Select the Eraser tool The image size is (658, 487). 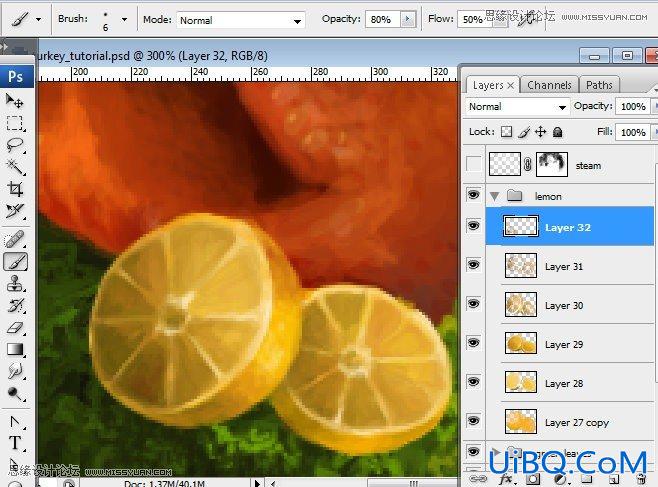[x=15, y=327]
